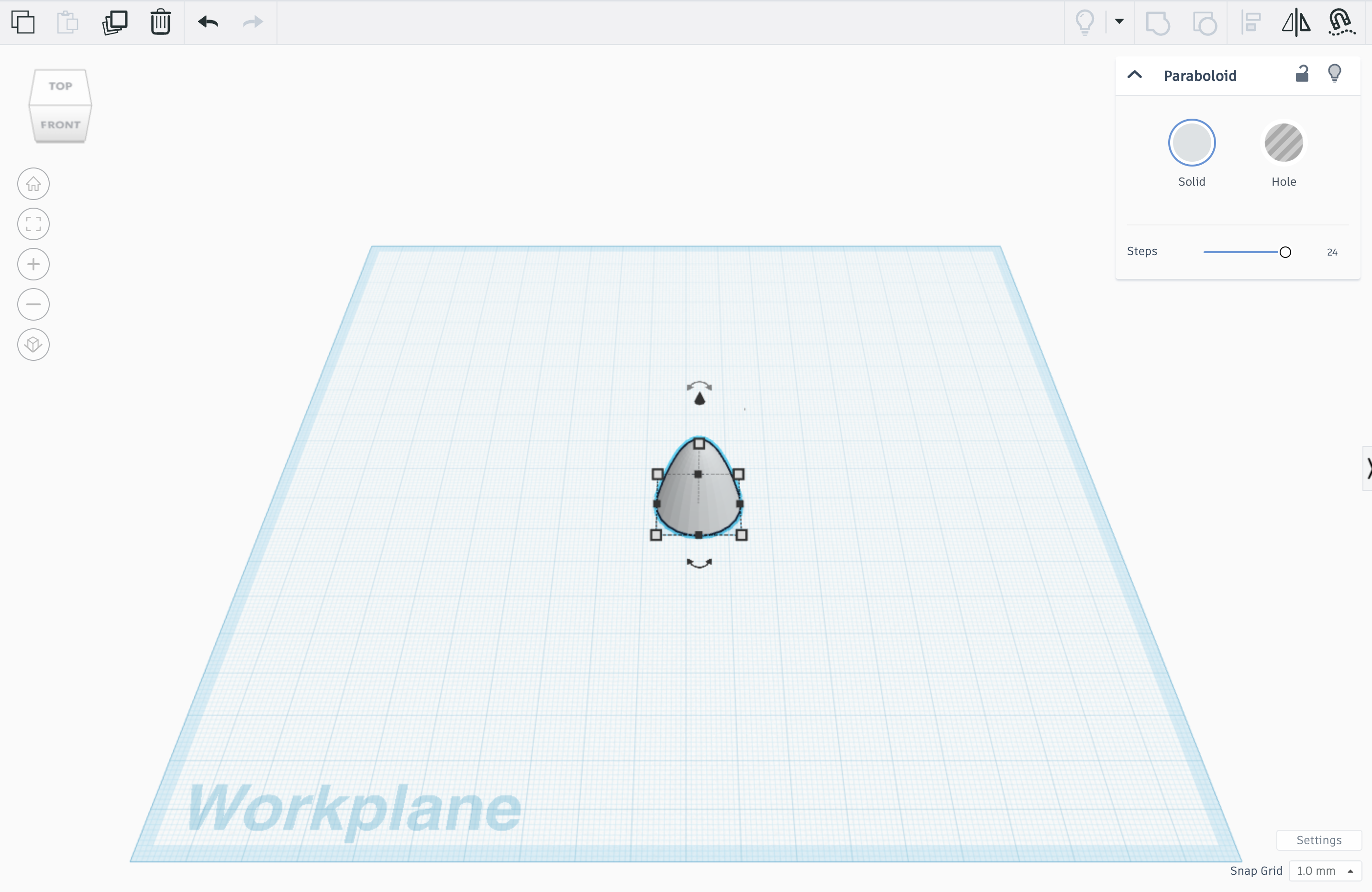Zoom in with the plus button
This screenshot has width=1372, height=892.
click(33, 264)
